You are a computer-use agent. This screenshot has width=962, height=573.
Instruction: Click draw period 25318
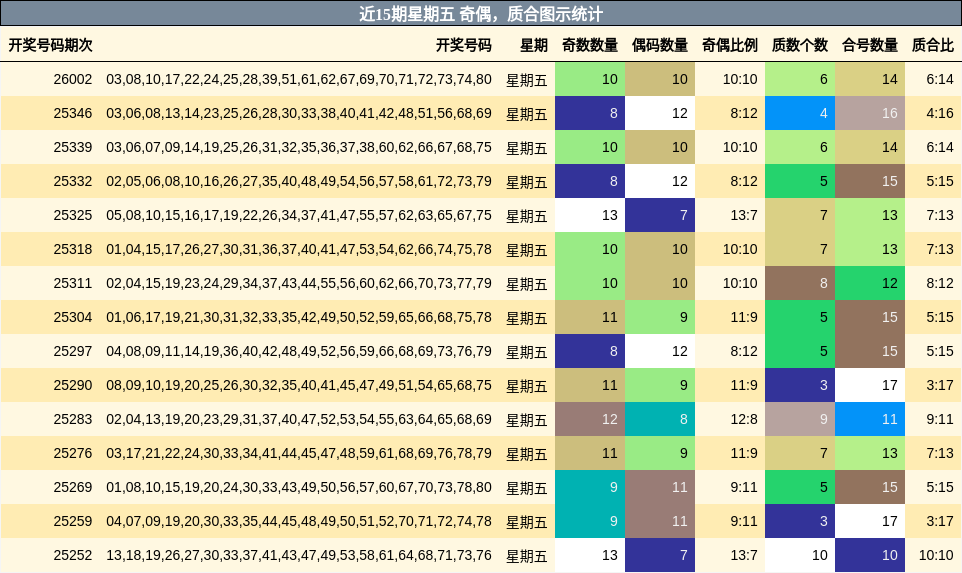[x=72, y=249]
